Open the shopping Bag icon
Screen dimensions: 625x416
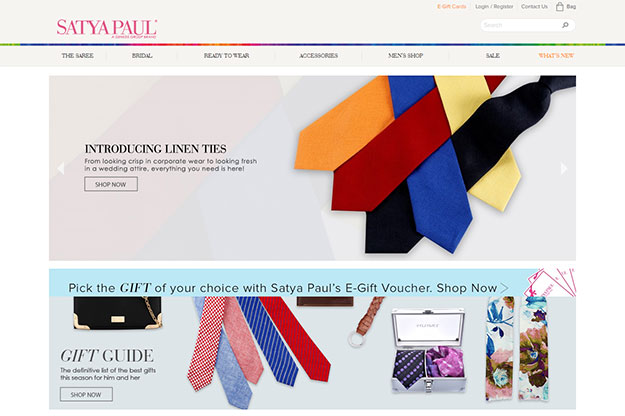560,6
